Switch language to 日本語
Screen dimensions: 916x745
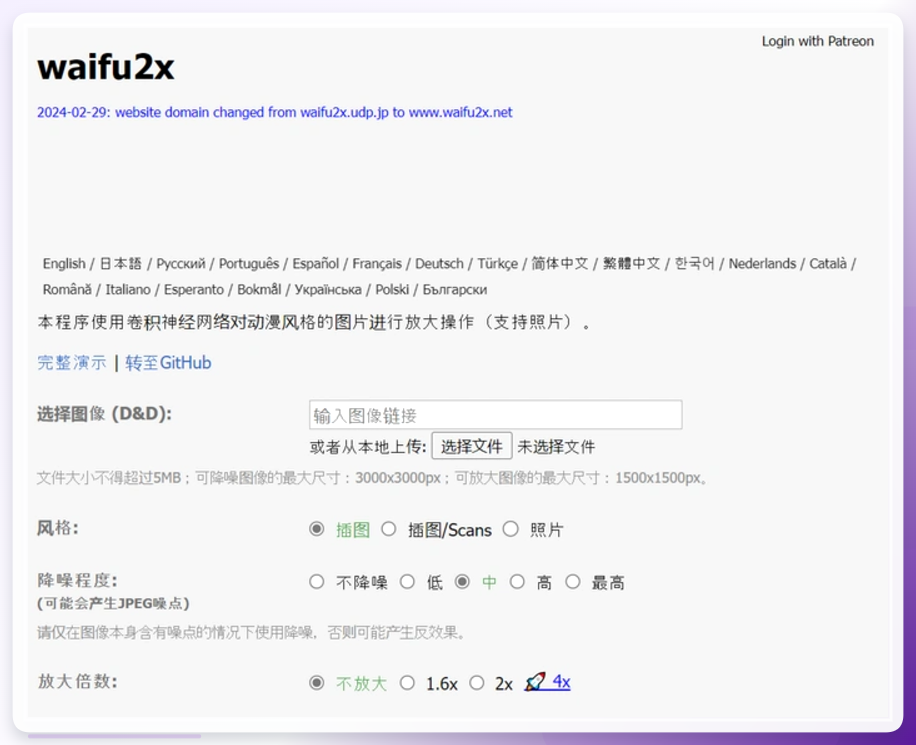(x=120, y=264)
